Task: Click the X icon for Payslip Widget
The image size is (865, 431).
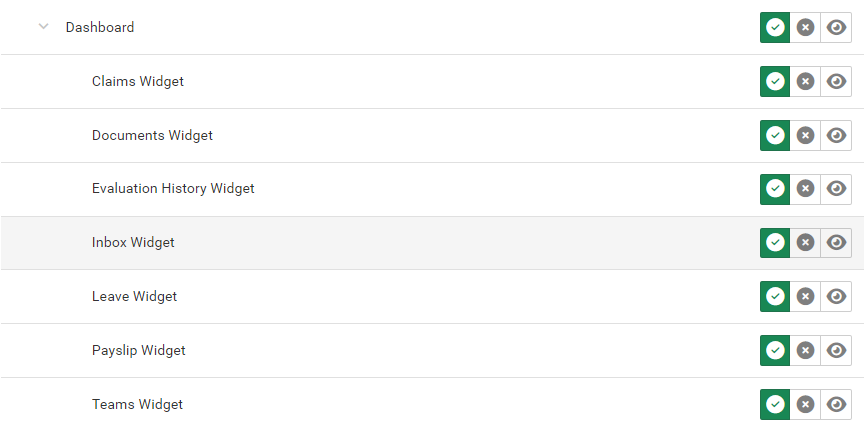Action: [805, 350]
